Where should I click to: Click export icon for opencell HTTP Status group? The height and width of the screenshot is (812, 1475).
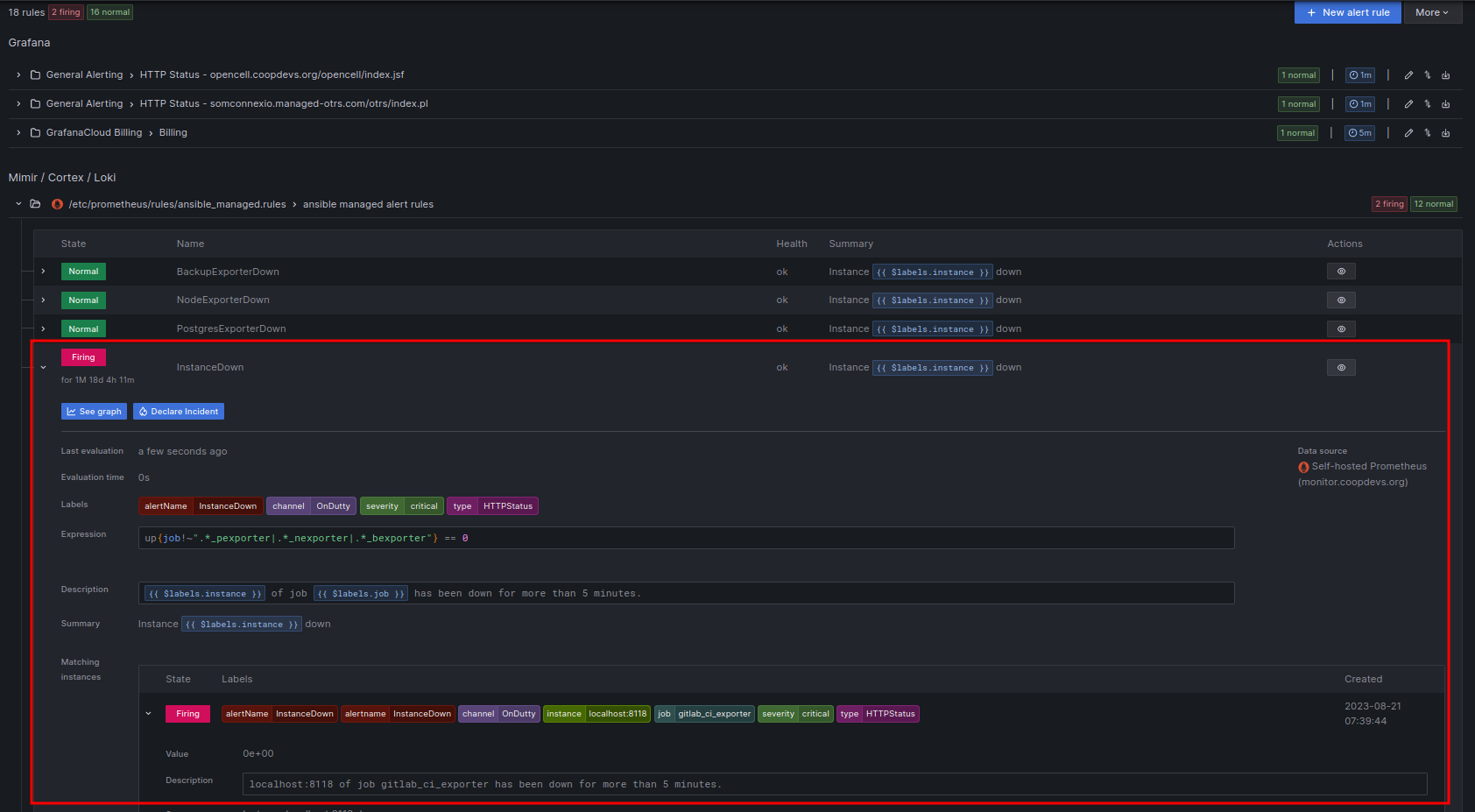(x=1445, y=75)
